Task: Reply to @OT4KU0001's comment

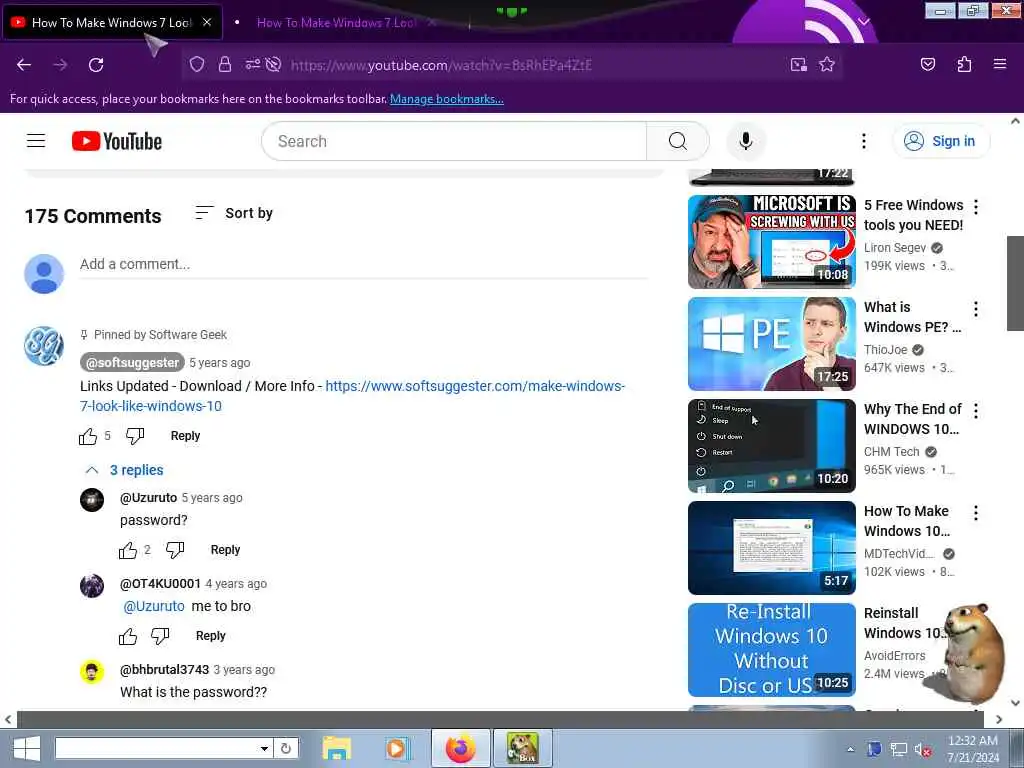Action: click(210, 636)
